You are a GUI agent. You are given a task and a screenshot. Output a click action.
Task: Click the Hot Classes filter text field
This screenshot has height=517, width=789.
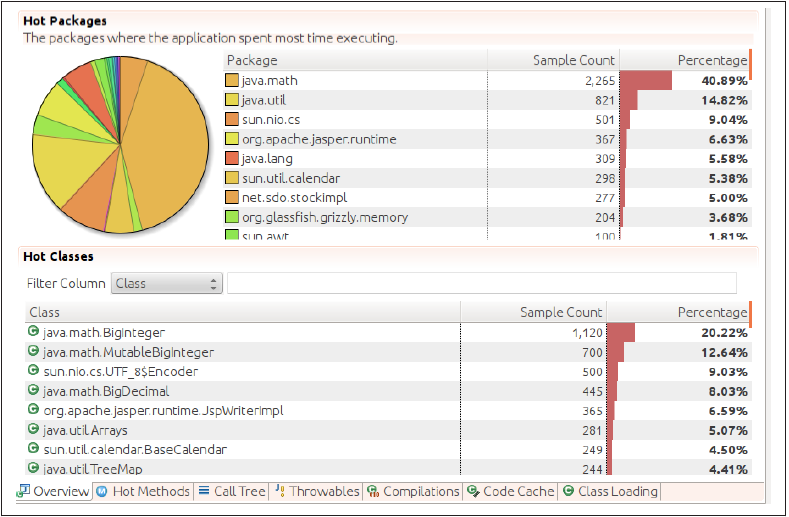coord(482,283)
